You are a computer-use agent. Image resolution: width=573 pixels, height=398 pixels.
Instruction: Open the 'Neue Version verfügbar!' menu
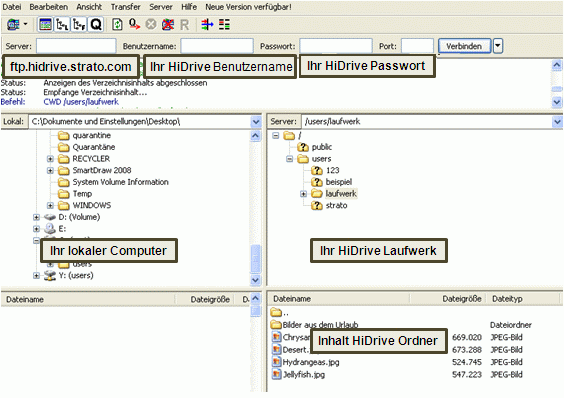[x=248, y=7]
